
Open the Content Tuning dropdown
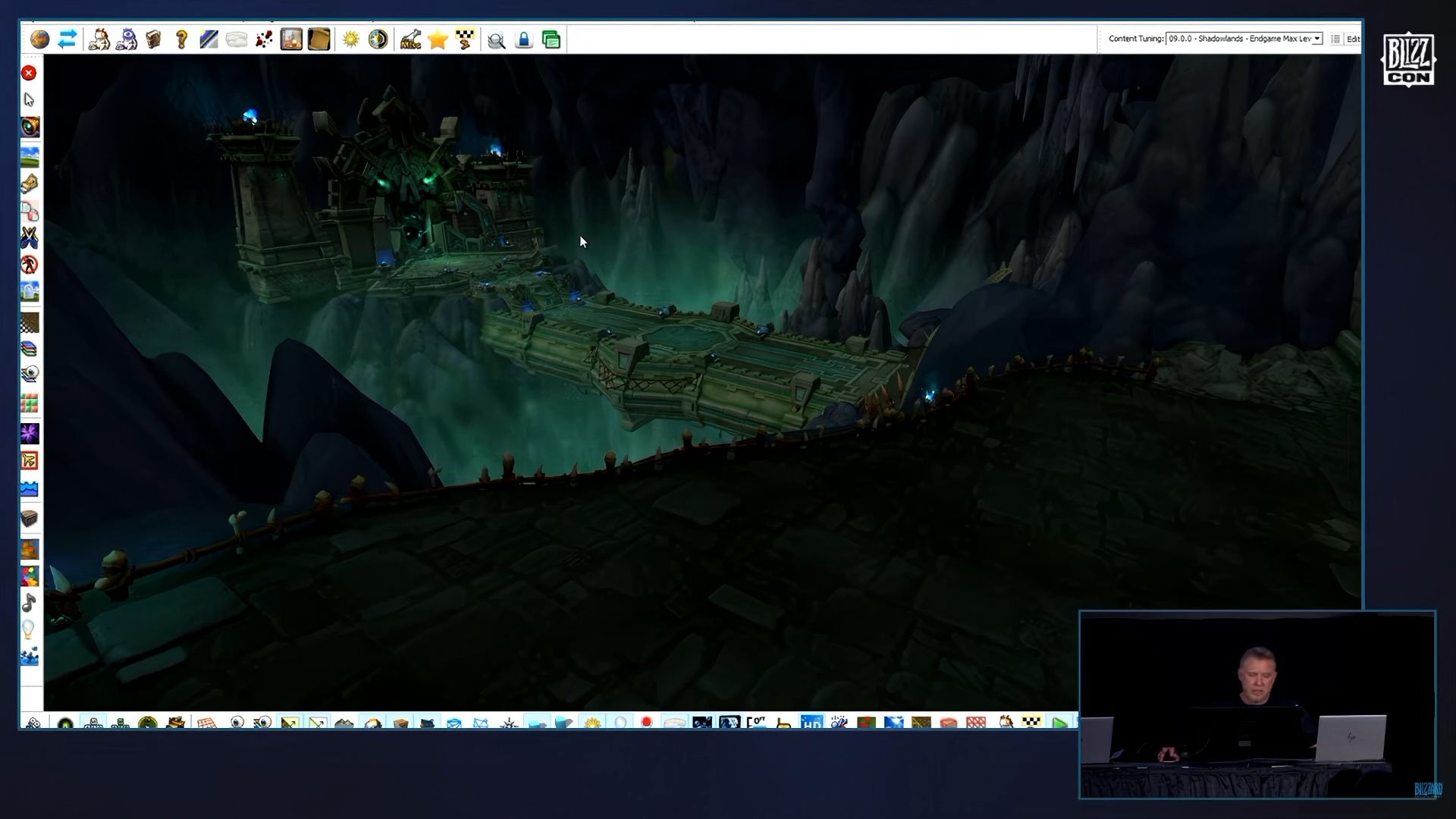(x=1244, y=39)
